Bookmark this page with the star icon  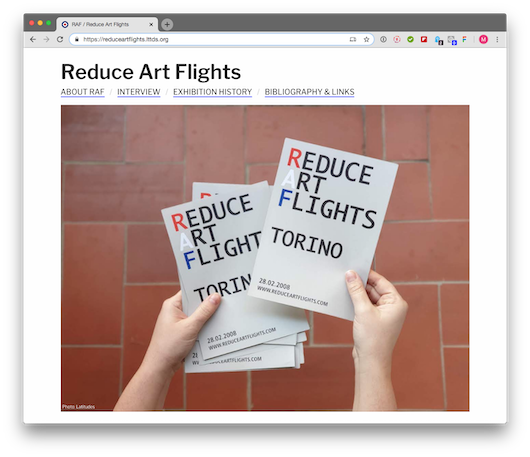coord(366,40)
